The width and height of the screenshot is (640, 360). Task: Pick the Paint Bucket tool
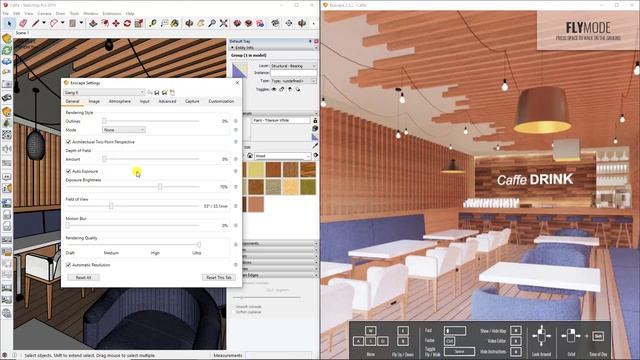click(x=175, y=23)
